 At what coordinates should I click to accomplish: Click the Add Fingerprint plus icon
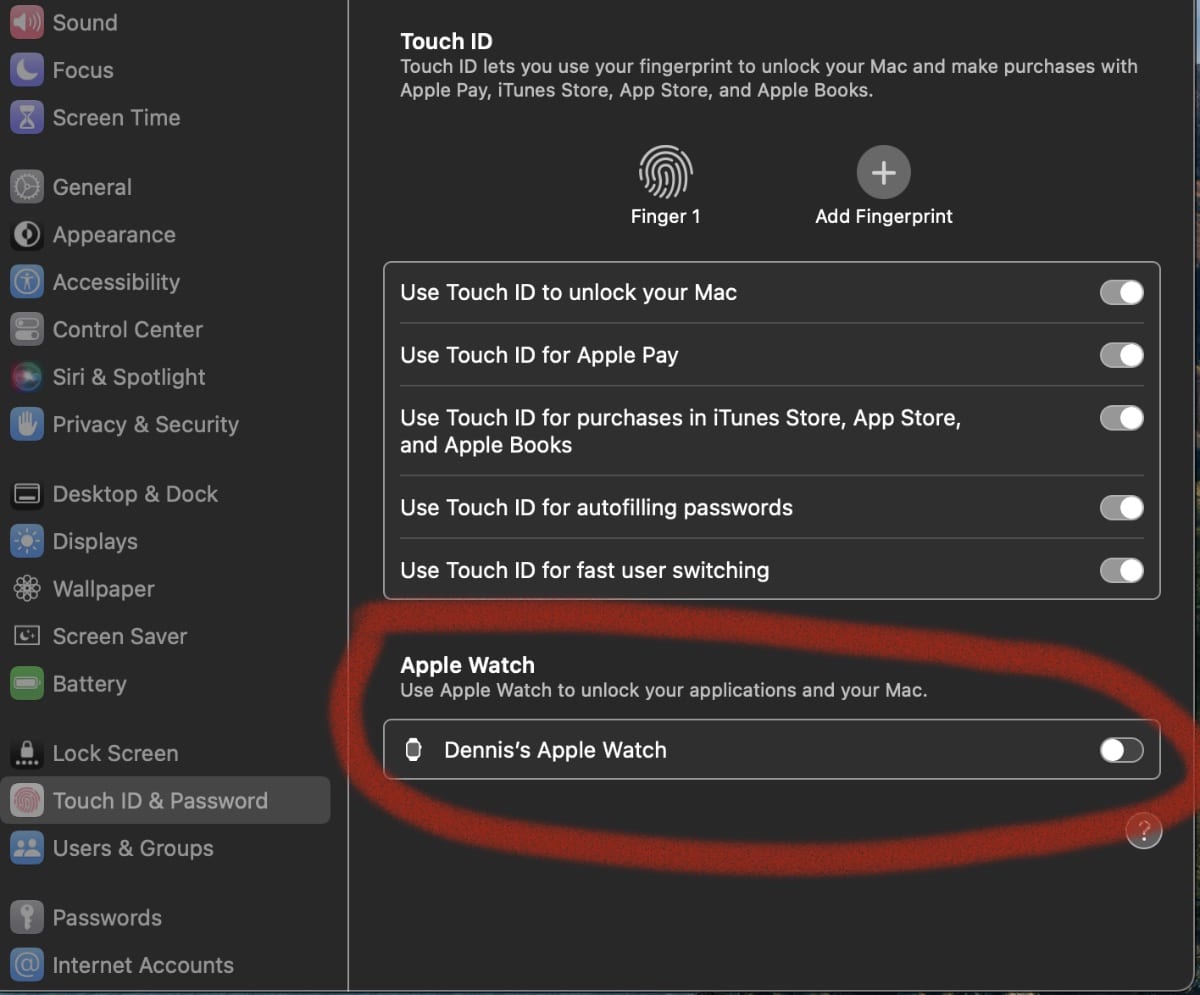883,173
